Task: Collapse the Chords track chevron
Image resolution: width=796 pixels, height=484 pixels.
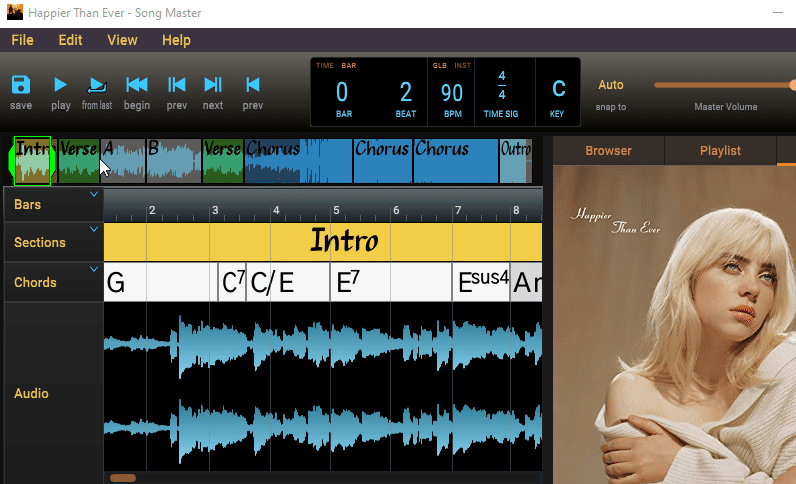Action: pos(94,269)
